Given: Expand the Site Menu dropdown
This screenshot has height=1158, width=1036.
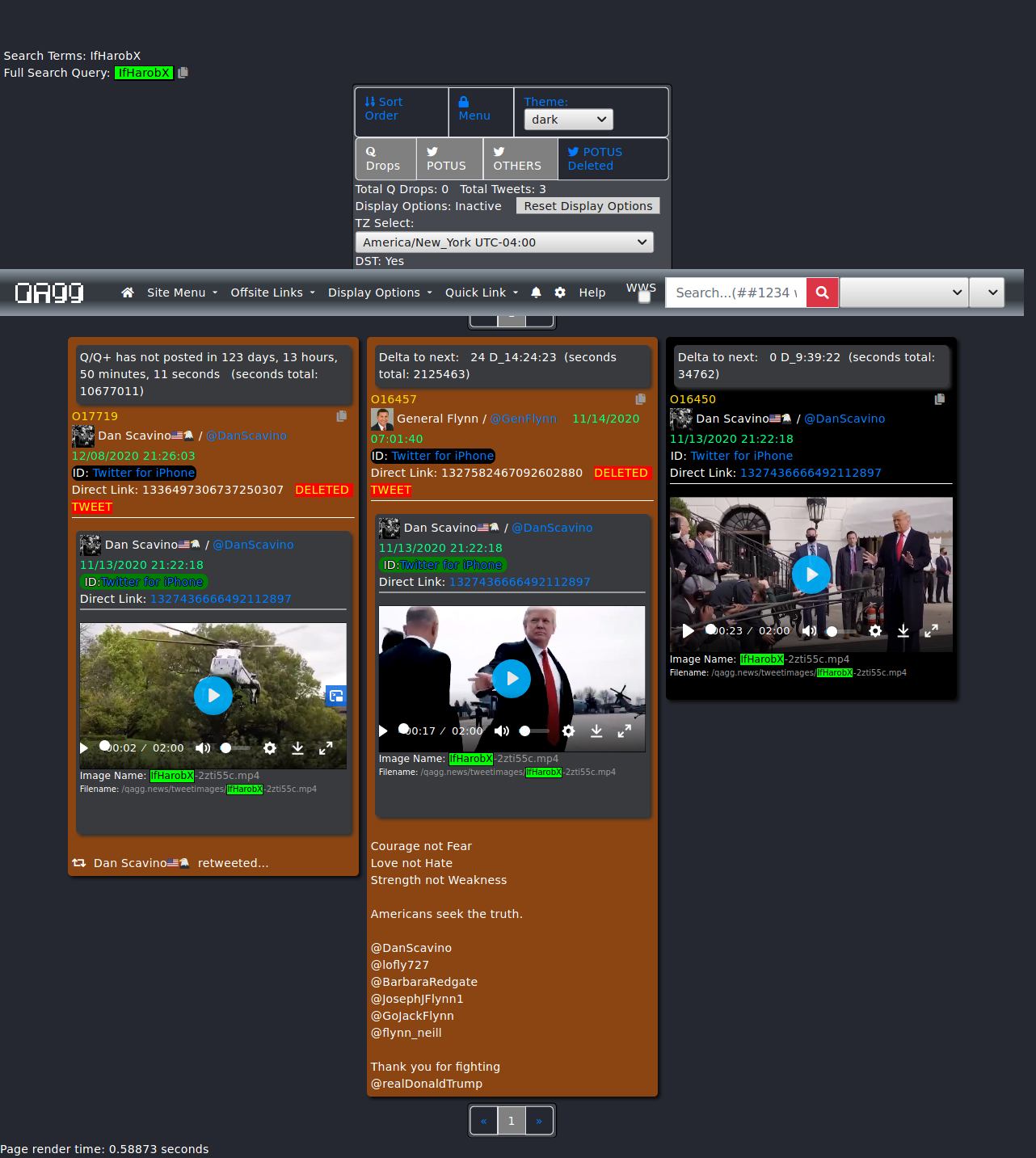Looking at the screenshot, I should pos(182,293).
